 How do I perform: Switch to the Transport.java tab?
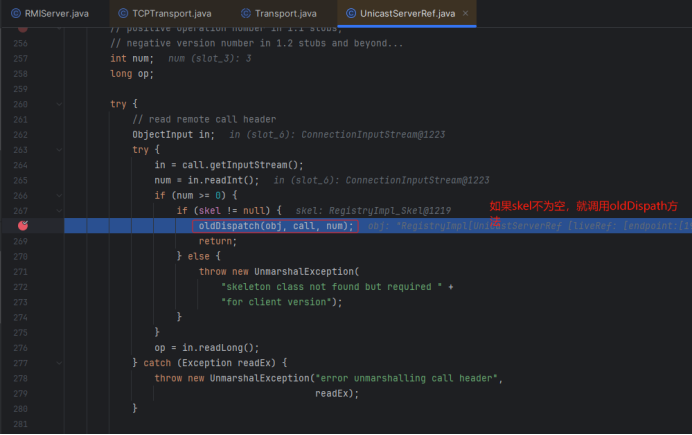[x=286, y=13]
